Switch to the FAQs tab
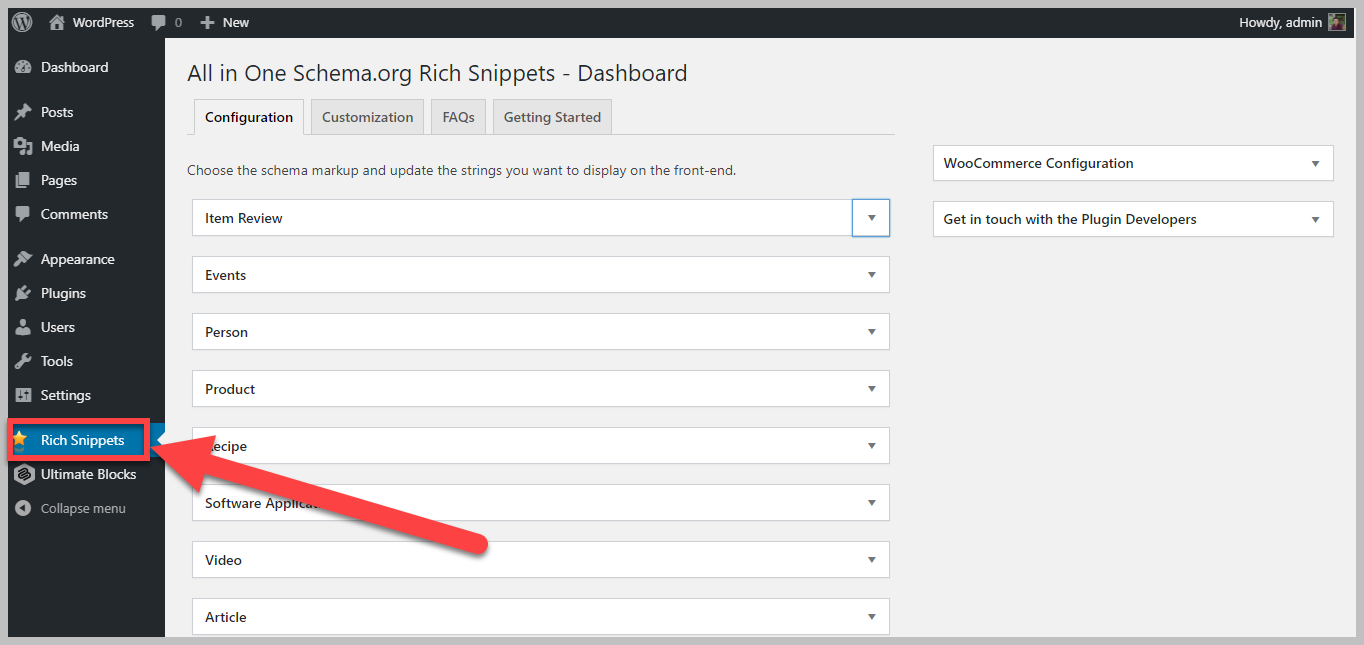The width and height of the screenshot is (1364, 645). (x=458, y=117)
